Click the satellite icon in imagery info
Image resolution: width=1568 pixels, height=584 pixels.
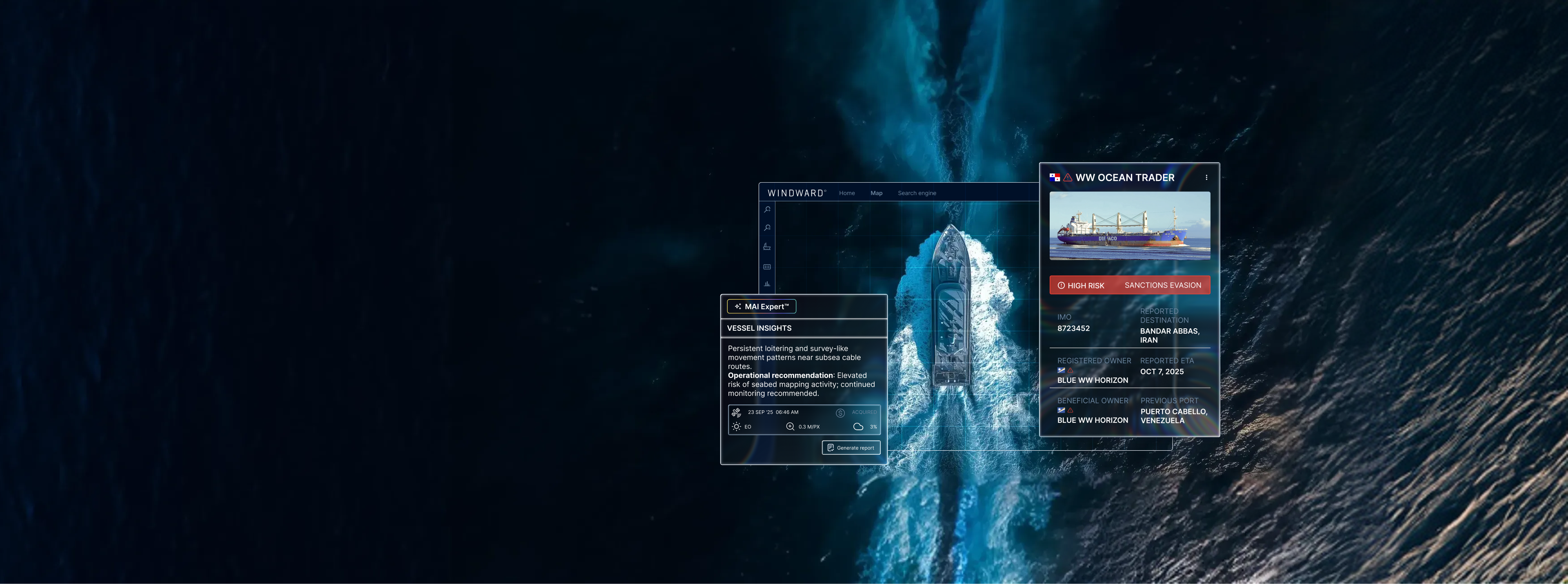pos(737,412)
